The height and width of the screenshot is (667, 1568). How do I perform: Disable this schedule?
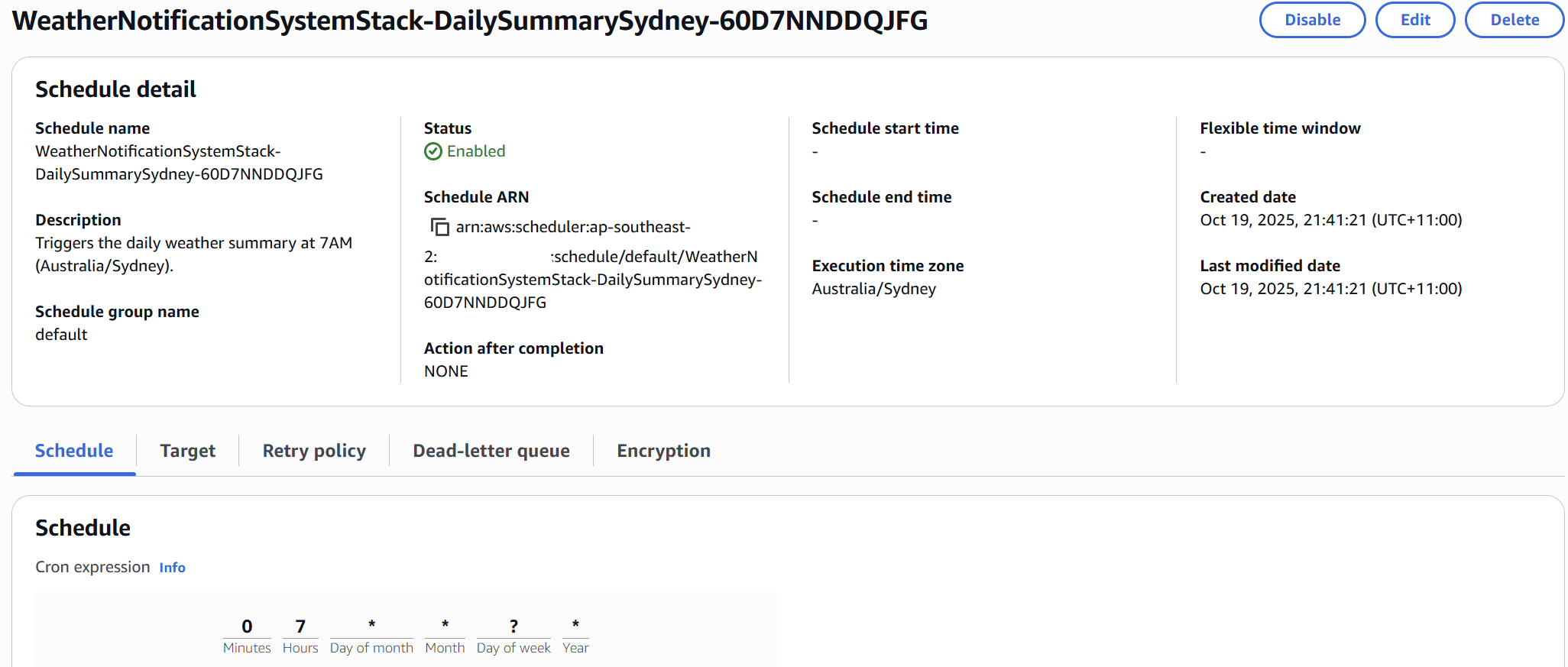pyautogui.click(x=1311, y=20)
